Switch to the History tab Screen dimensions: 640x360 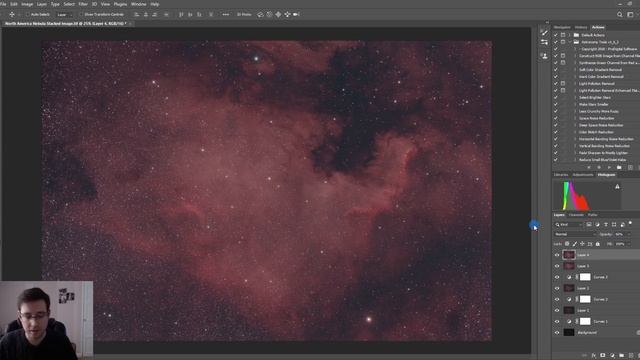(580, 27)
